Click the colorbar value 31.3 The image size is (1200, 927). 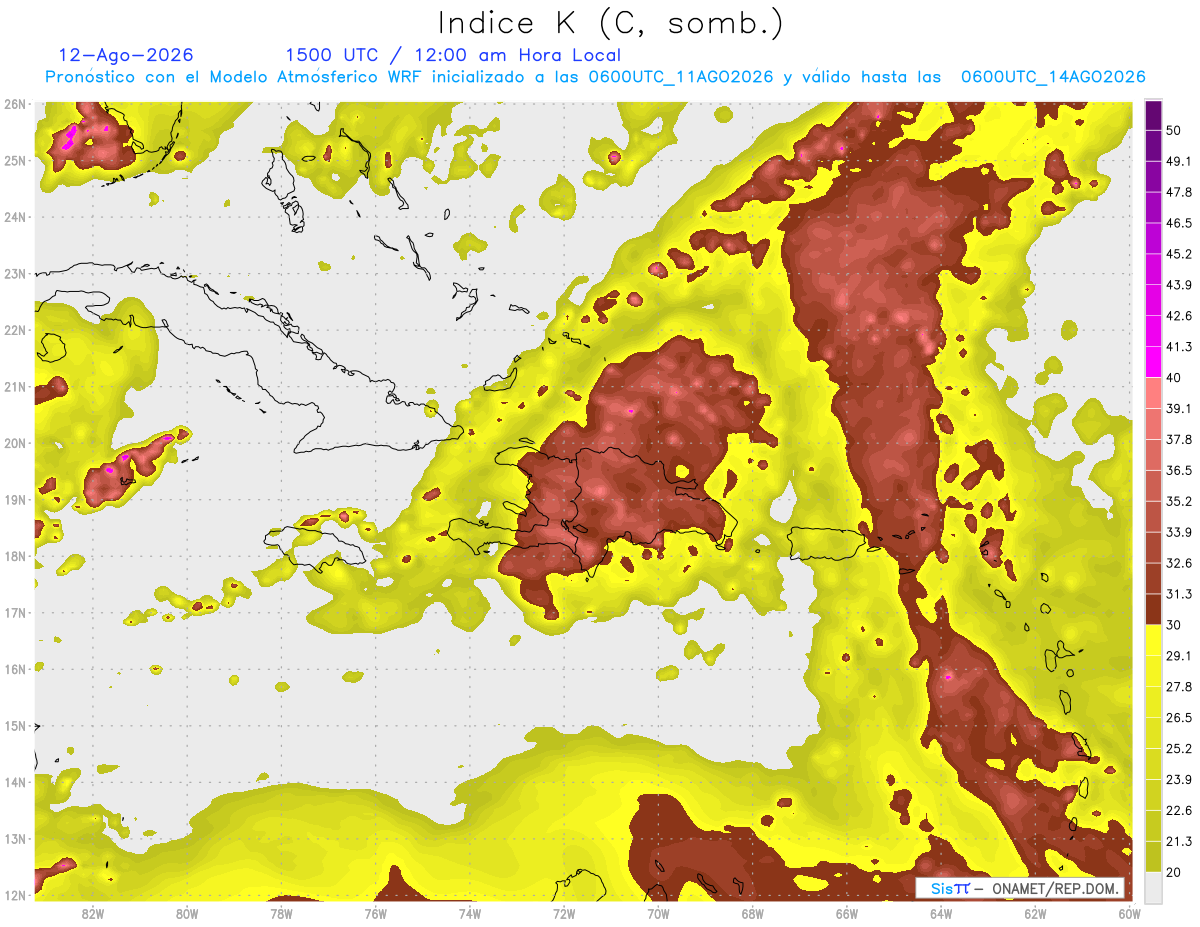(1179, 595)
